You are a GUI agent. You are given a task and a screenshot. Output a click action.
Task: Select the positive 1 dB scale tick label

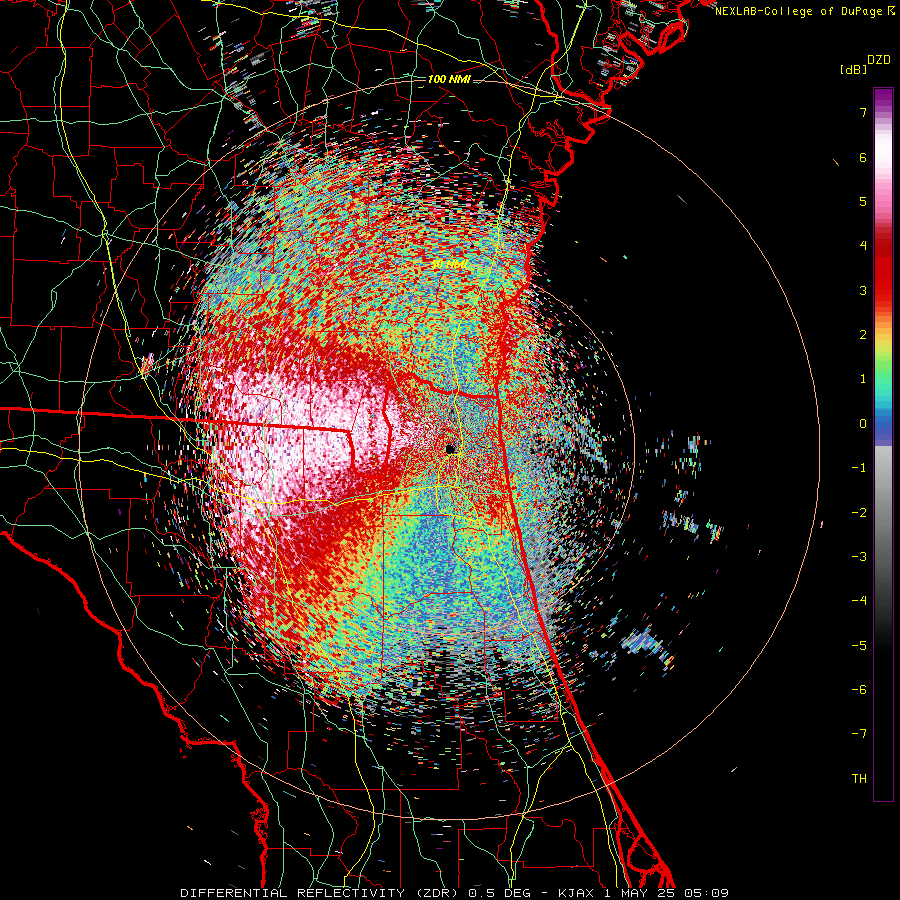(x=863, y=379)
